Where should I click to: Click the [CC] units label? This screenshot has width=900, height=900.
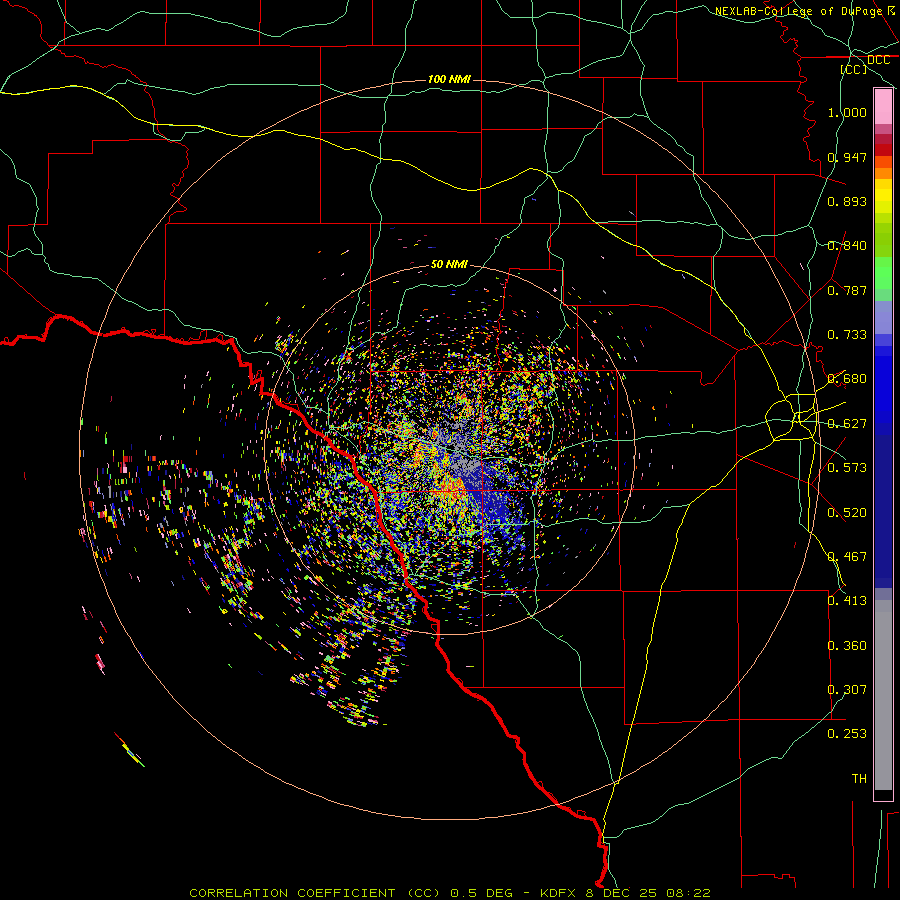click(x=854, y=69)
